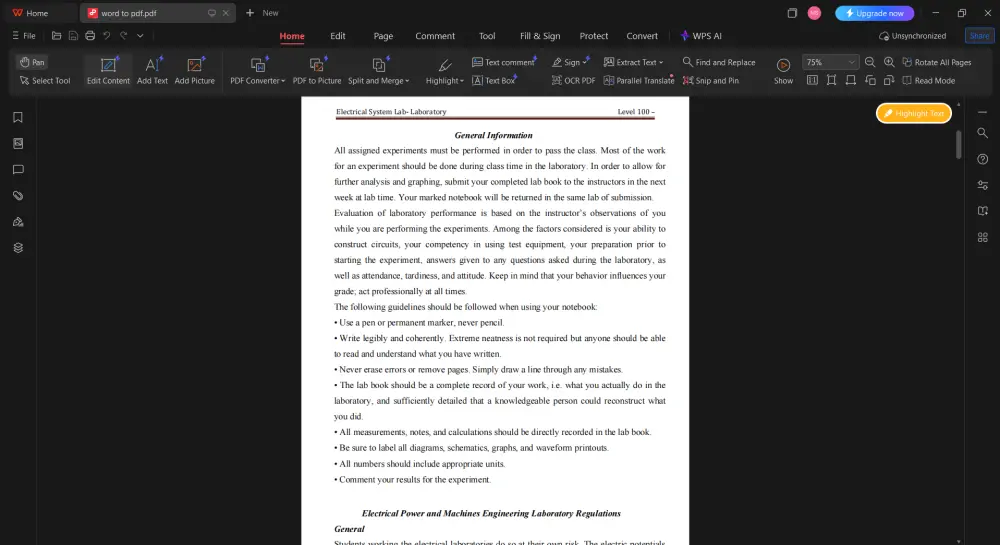The image size is (1000, 545).
Task: Open the right sidebar apps grid
Action: (x=982, y=237)
